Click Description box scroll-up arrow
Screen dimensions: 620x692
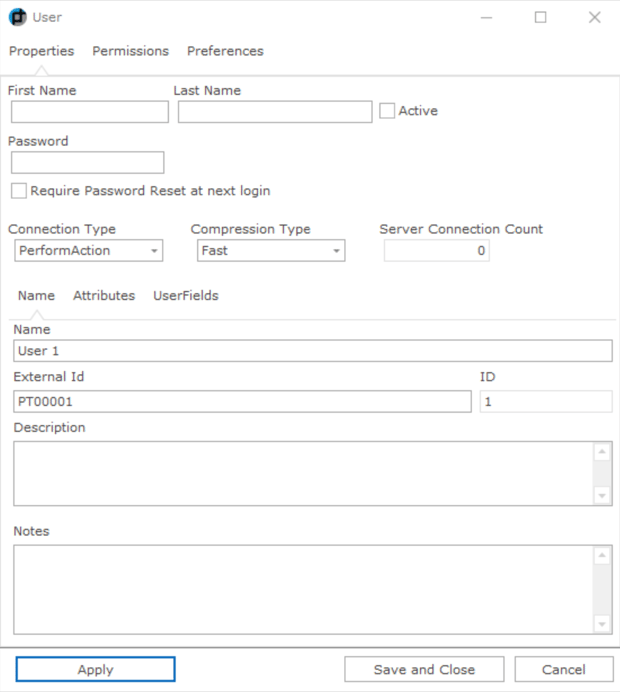click(x=602, y=452)
